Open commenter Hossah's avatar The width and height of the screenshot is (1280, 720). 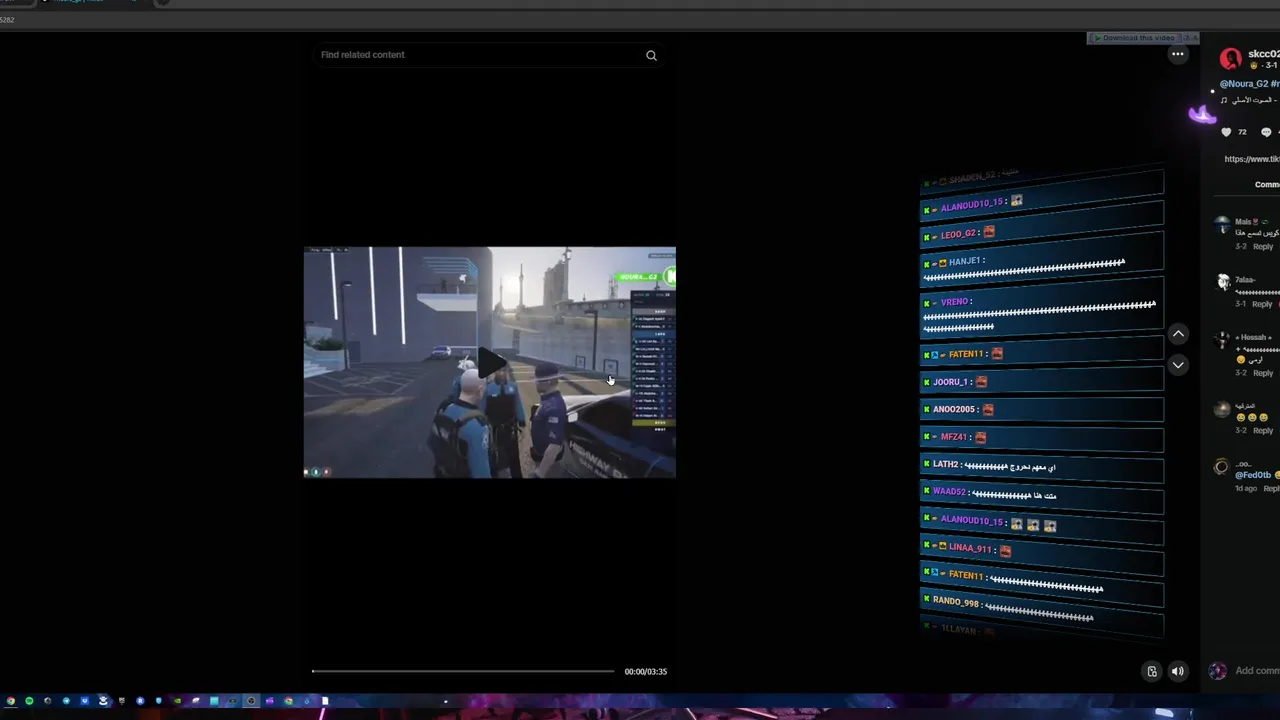click(x=1222, y=341)
